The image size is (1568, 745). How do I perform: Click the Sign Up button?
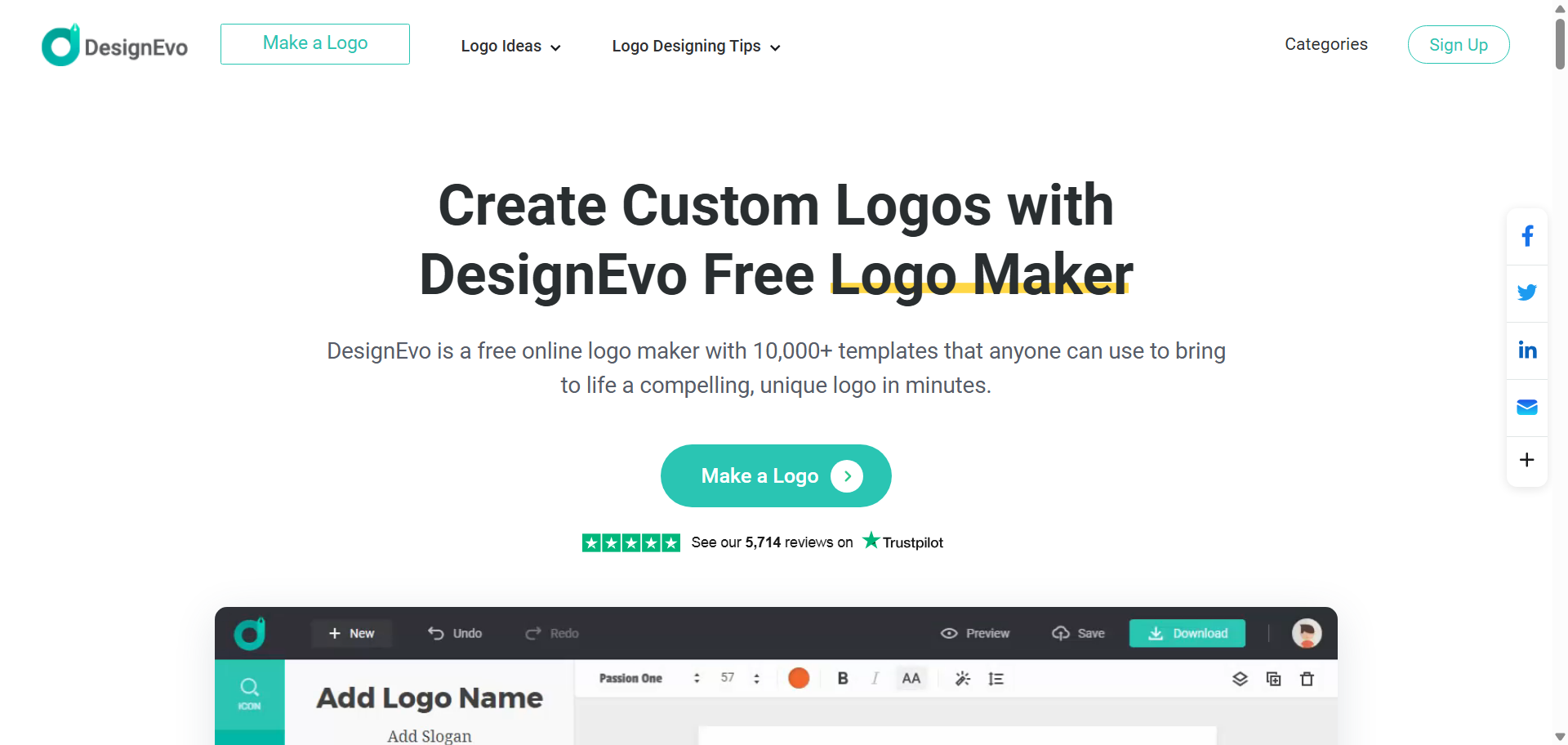(1459, 45)
